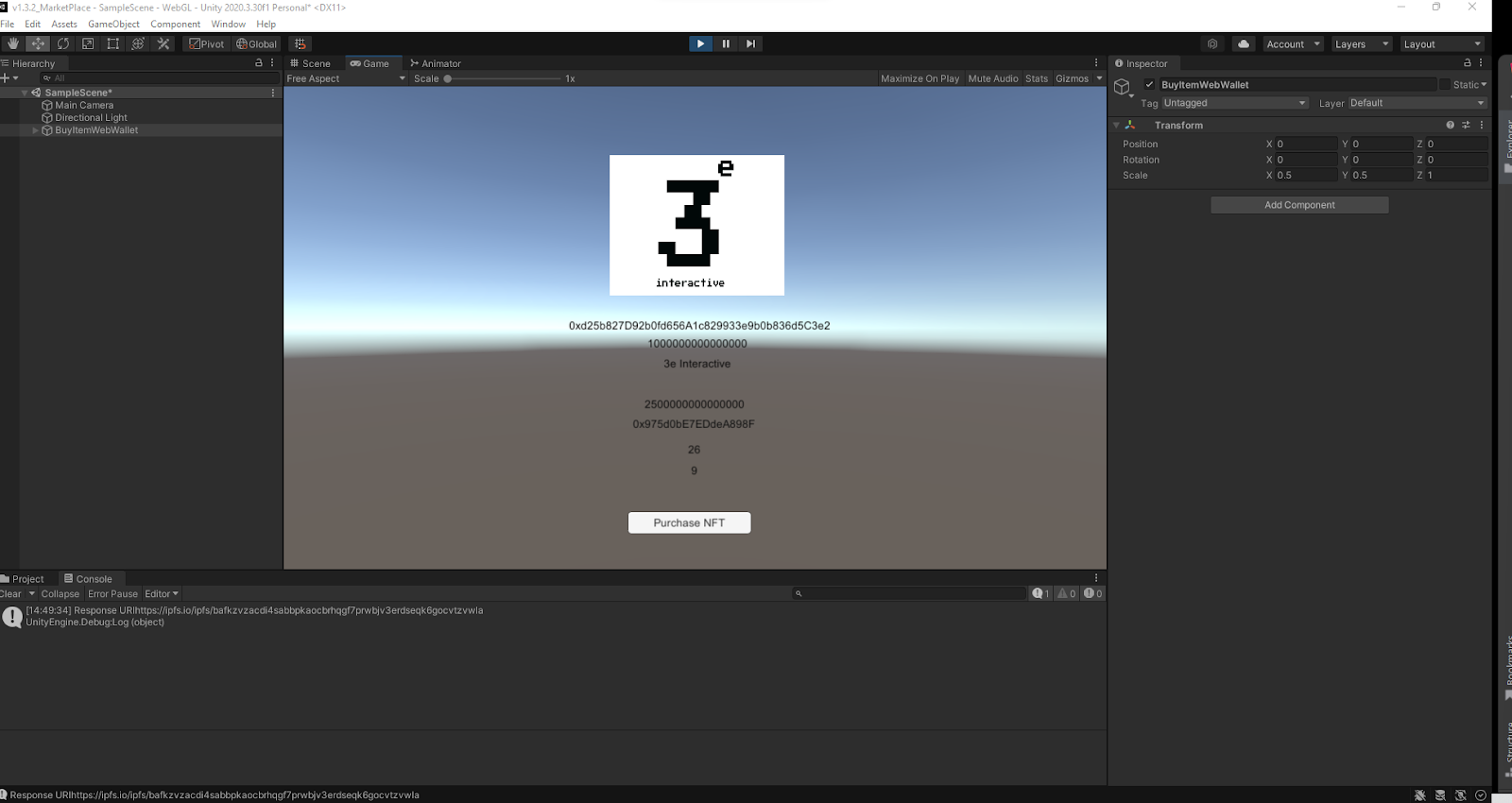Pause the game playback

[726, 43]
